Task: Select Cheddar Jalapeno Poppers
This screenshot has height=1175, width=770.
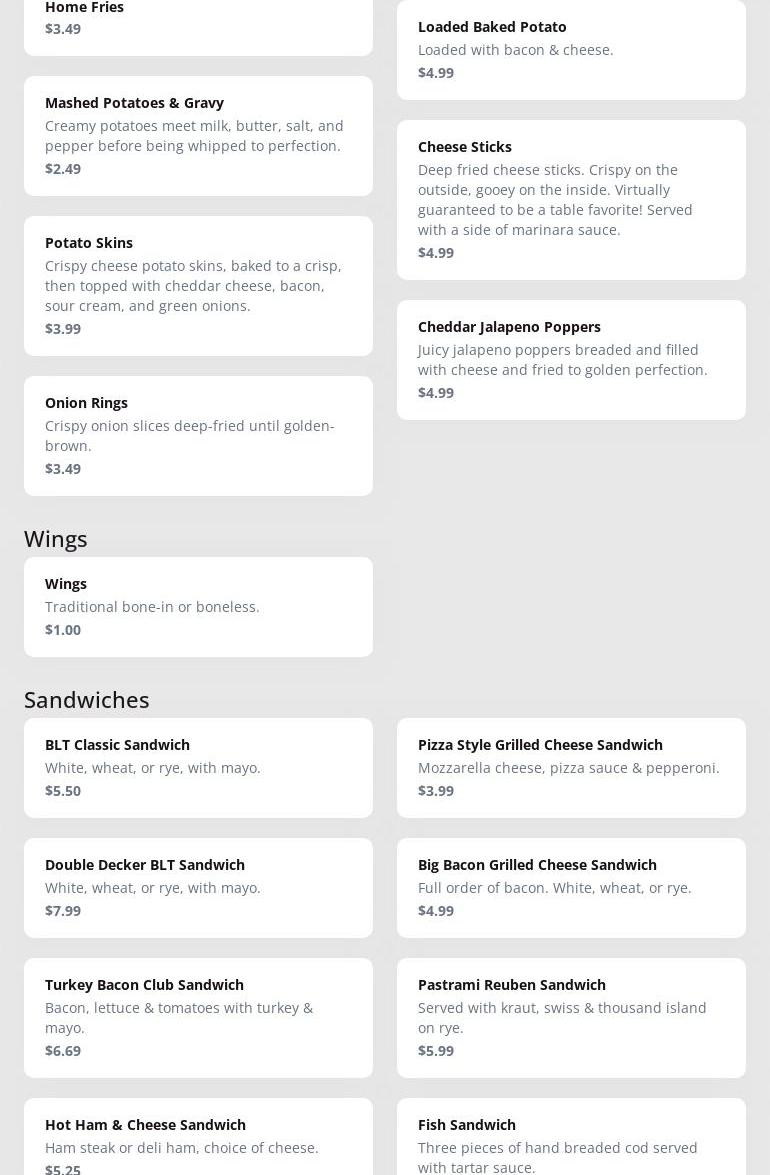Action: (570, 359)
